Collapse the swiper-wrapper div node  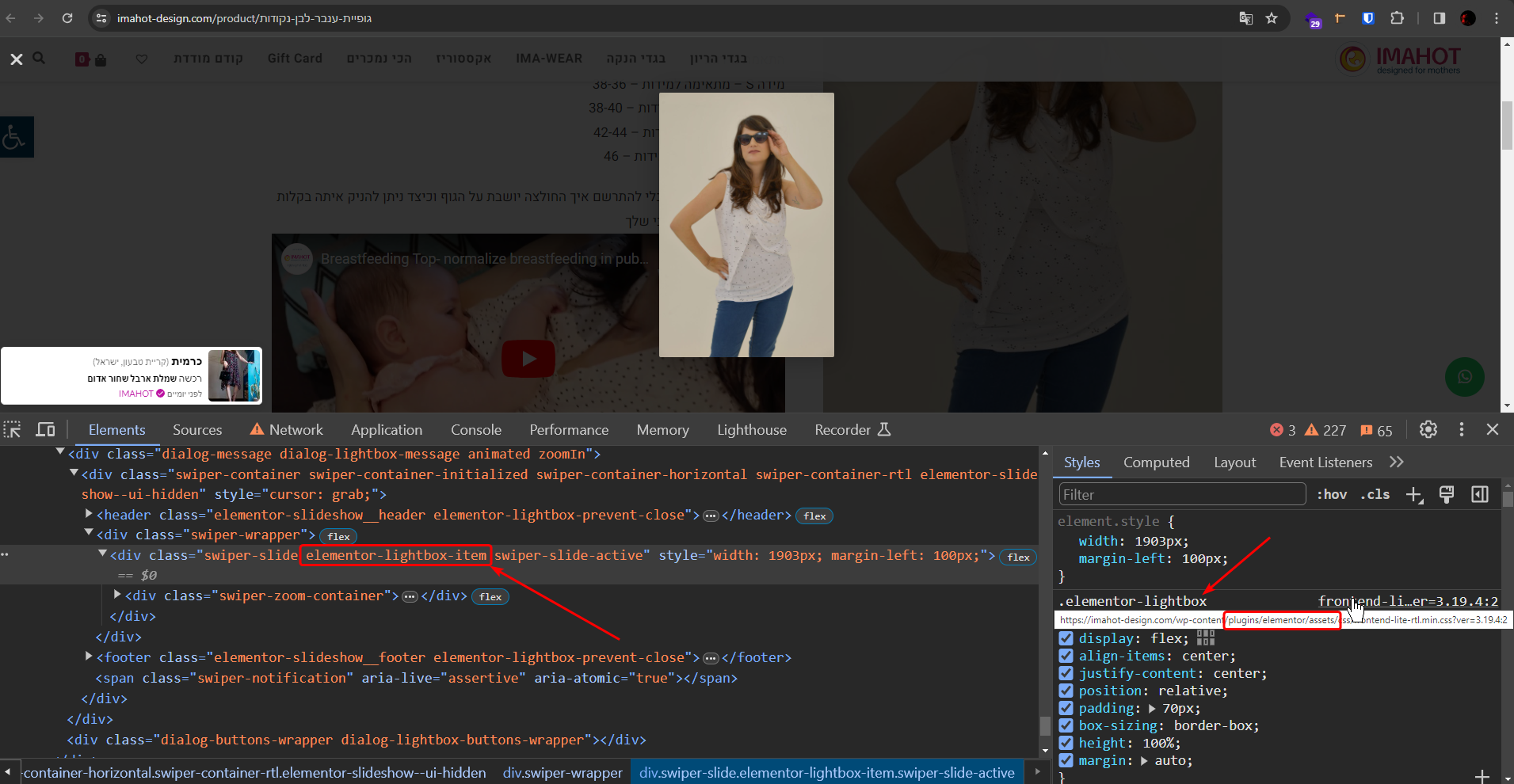pyautogui.click(x=89, y=533)
